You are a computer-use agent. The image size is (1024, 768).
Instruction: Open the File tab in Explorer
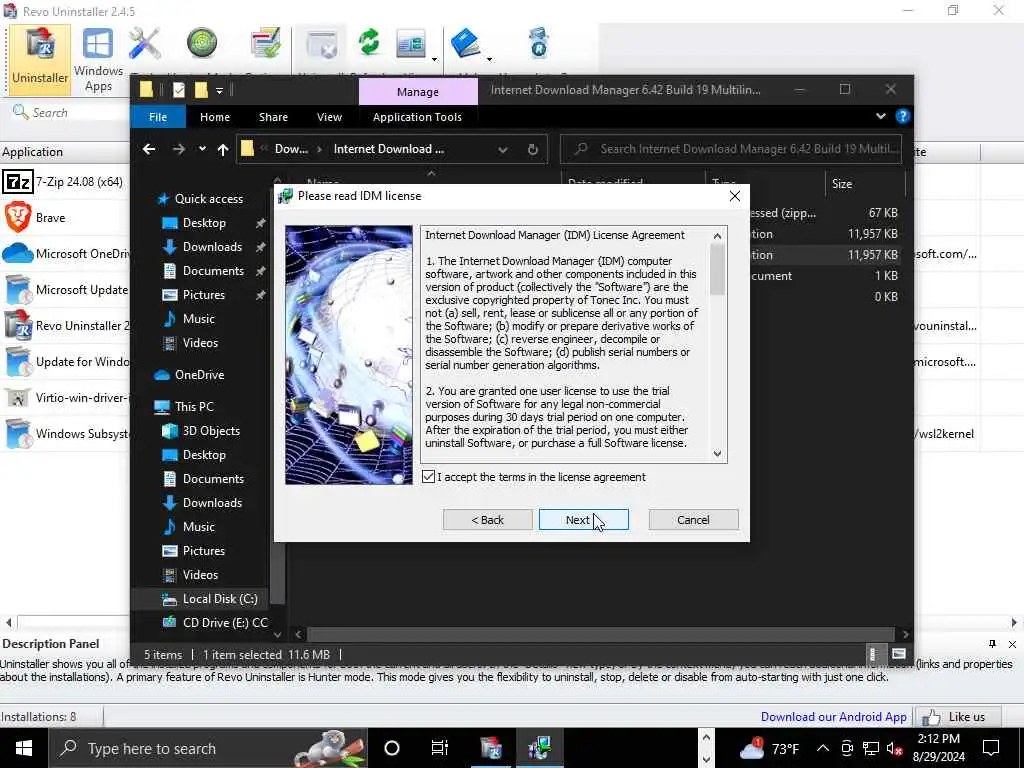(x=158, y=117)
